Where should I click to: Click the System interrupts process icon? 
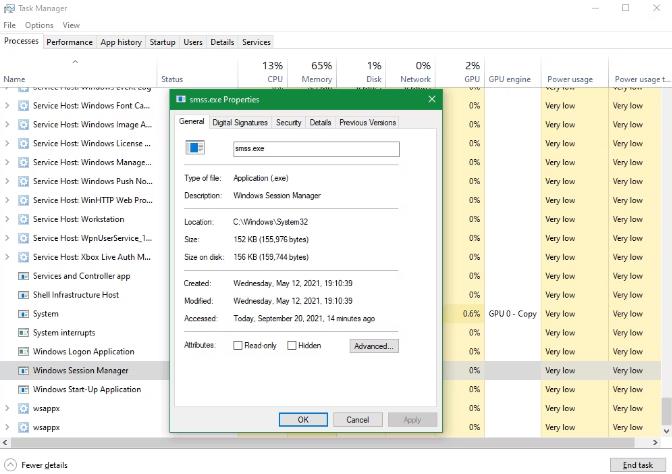pos(23,333)
